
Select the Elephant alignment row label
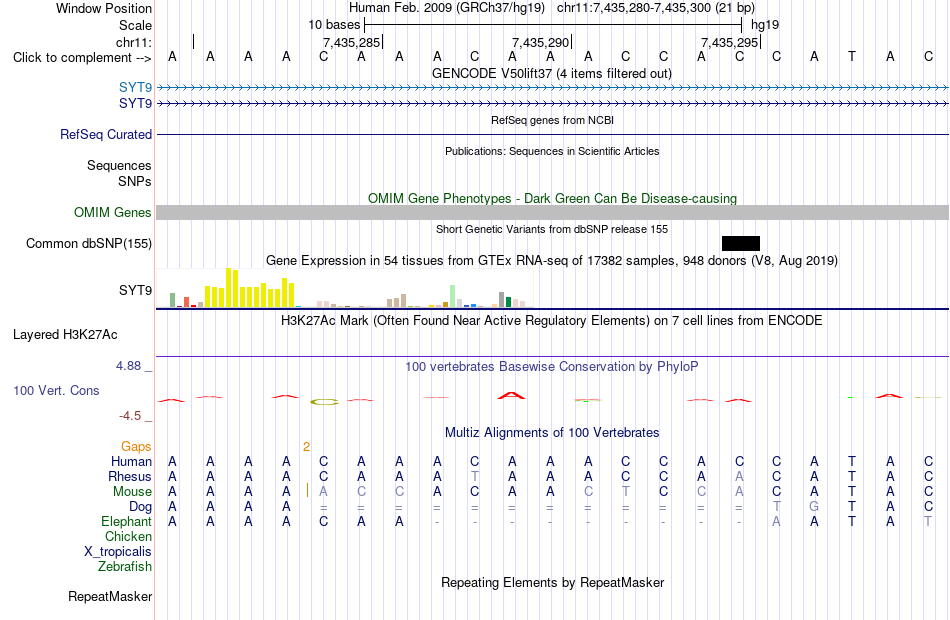(126, 522)
